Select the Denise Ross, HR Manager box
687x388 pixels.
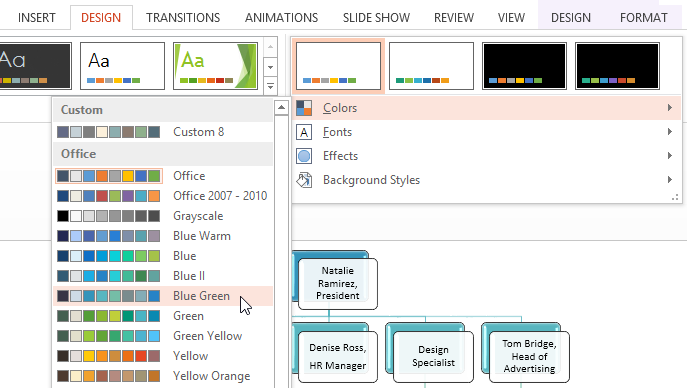tap(337, 356)
